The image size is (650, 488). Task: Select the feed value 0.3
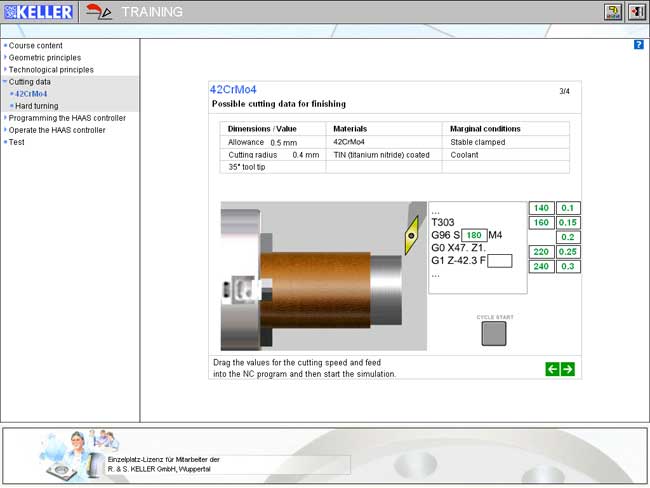568,266
